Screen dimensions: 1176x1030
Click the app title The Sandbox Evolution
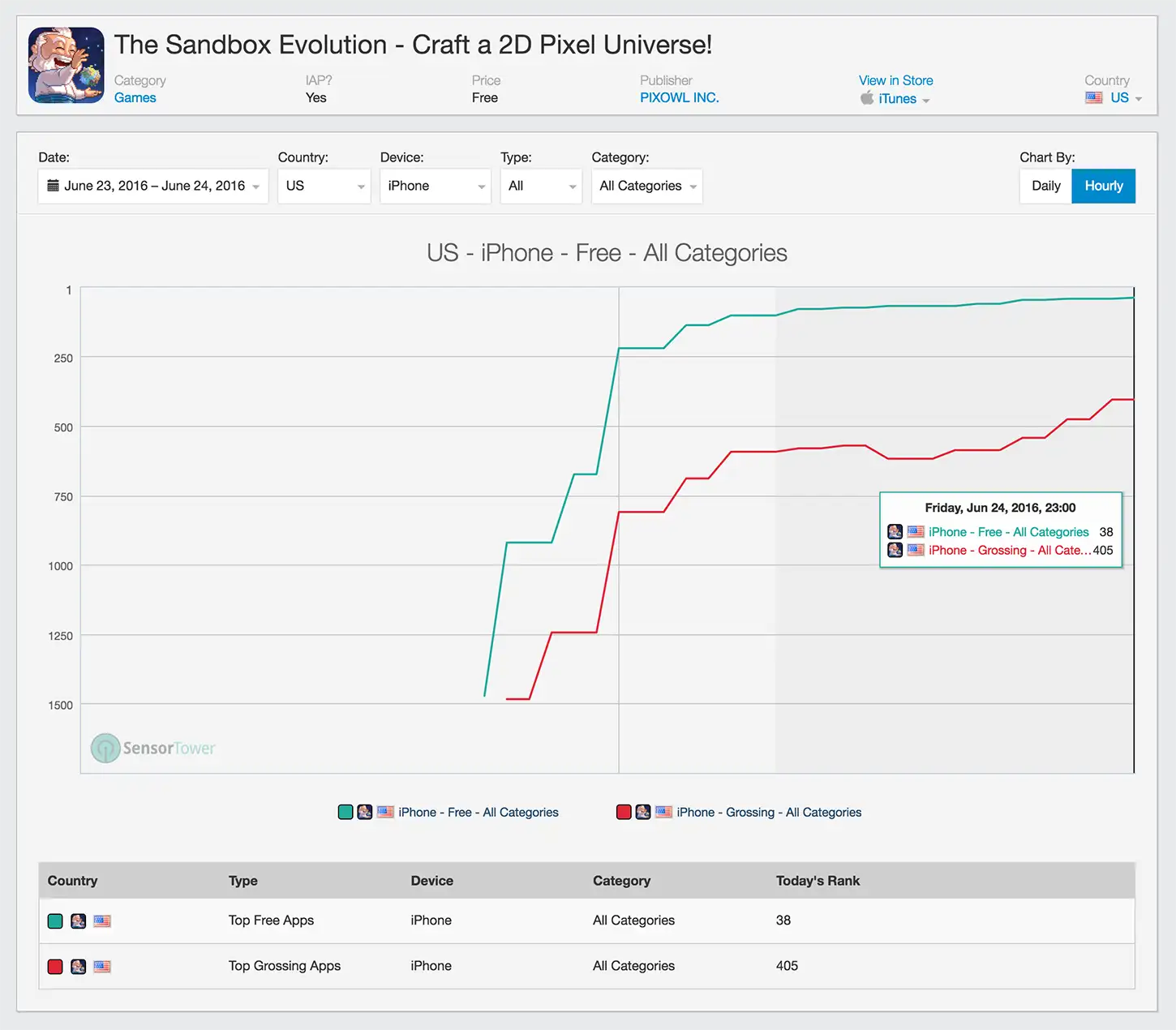tap(413, 45)
